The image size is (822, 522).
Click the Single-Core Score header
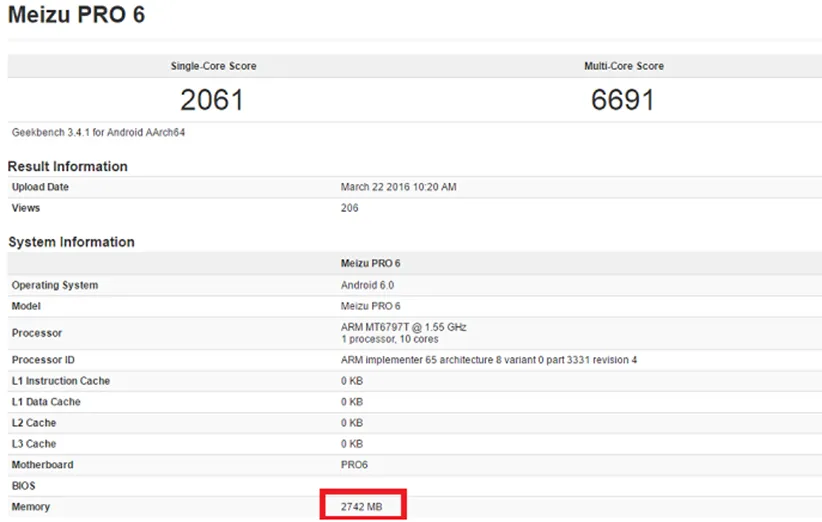click(213, 66)
